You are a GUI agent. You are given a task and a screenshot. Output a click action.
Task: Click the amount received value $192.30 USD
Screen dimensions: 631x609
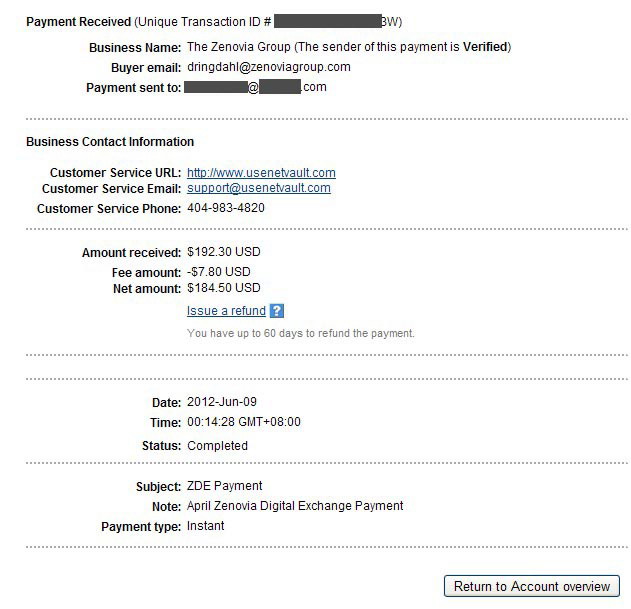coord(224,252)
